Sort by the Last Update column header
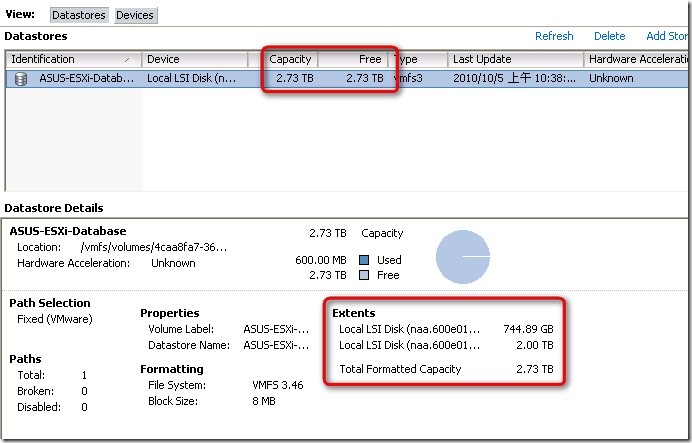This screenshot has height=443, width=692. coord(515,59)
